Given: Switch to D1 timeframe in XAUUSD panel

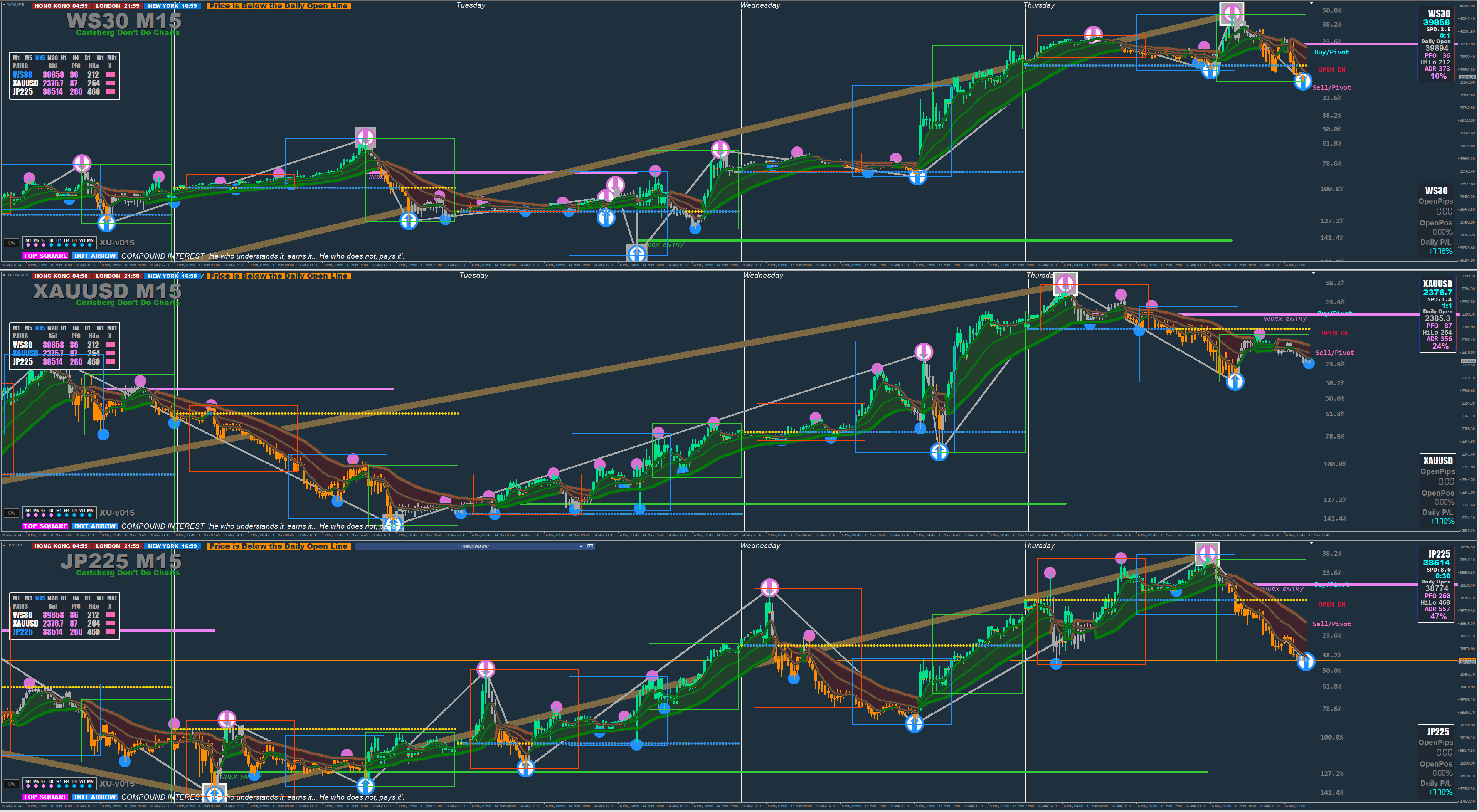Looking at the screenshot, I should 87,328.
